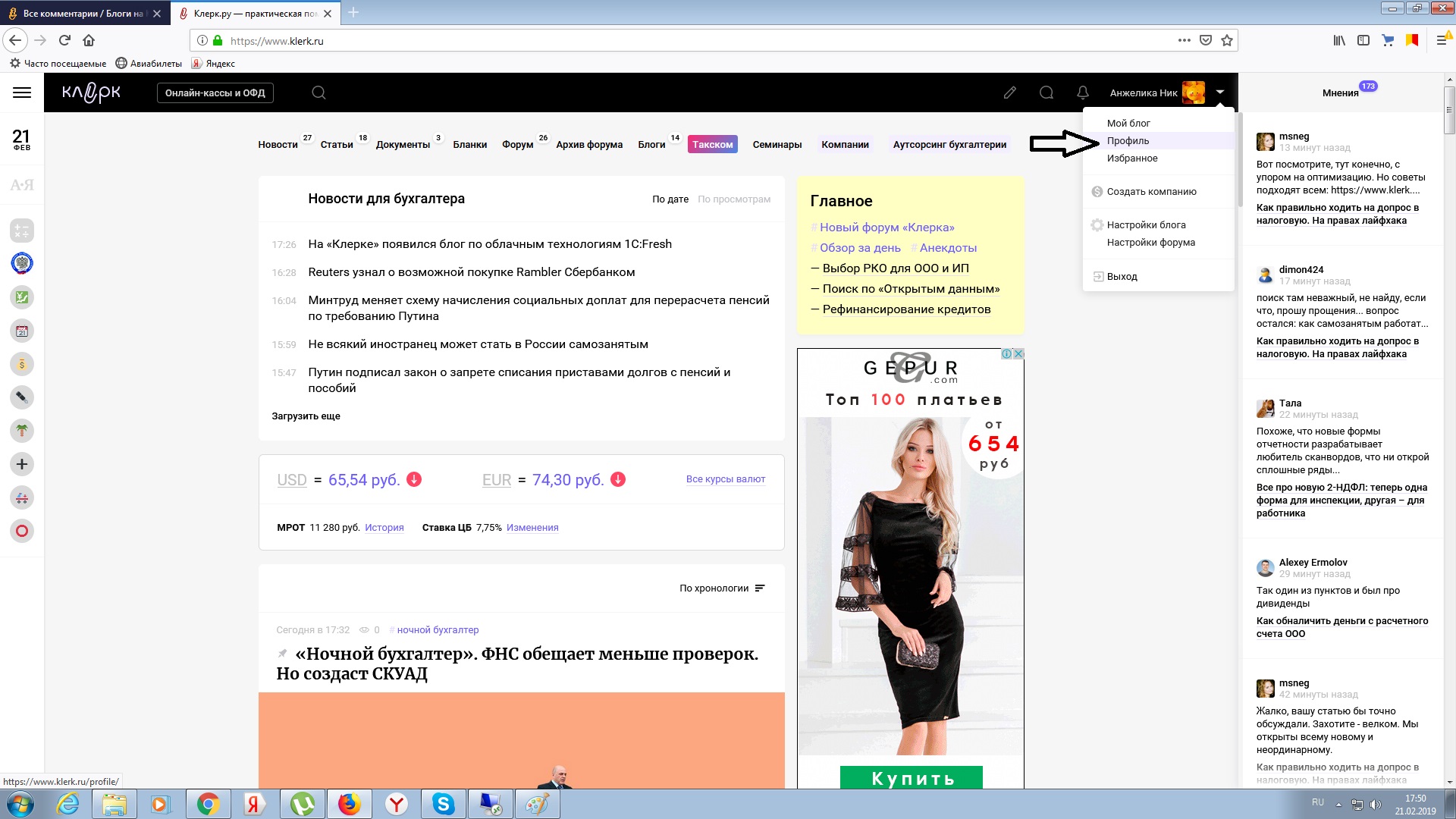This screenshot has height=819, width=1456.
Task: Open the palm tree sidebar icon
Action: click(x=22, y=430)
